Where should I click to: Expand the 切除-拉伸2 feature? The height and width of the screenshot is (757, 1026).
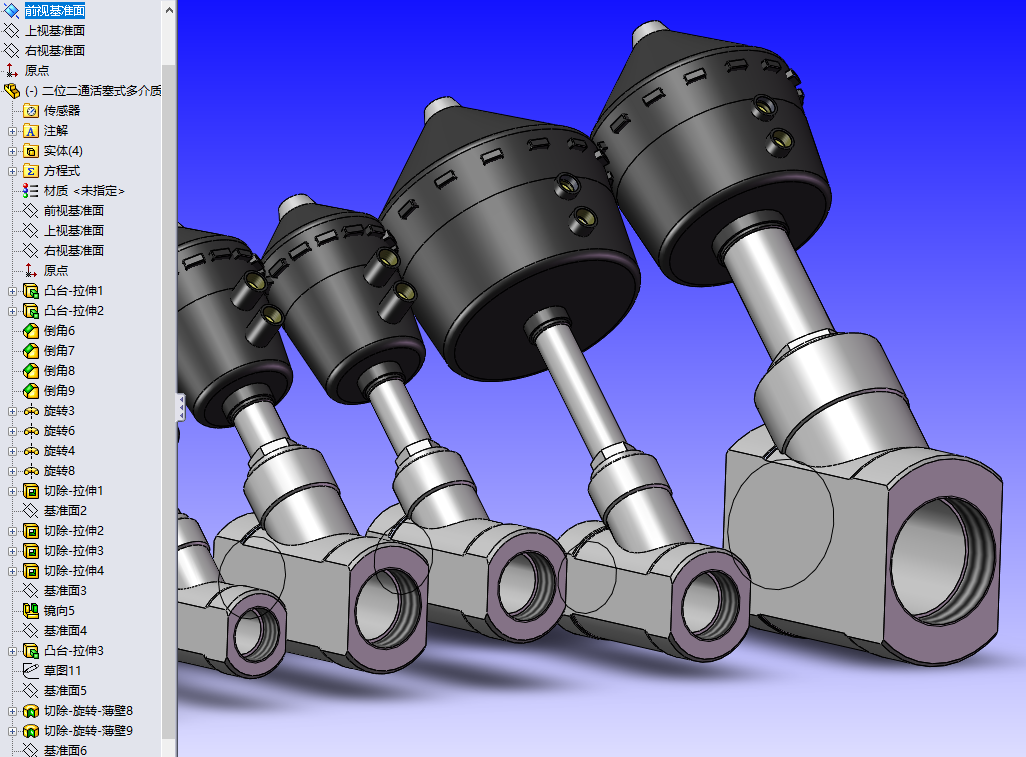[12, 531]
